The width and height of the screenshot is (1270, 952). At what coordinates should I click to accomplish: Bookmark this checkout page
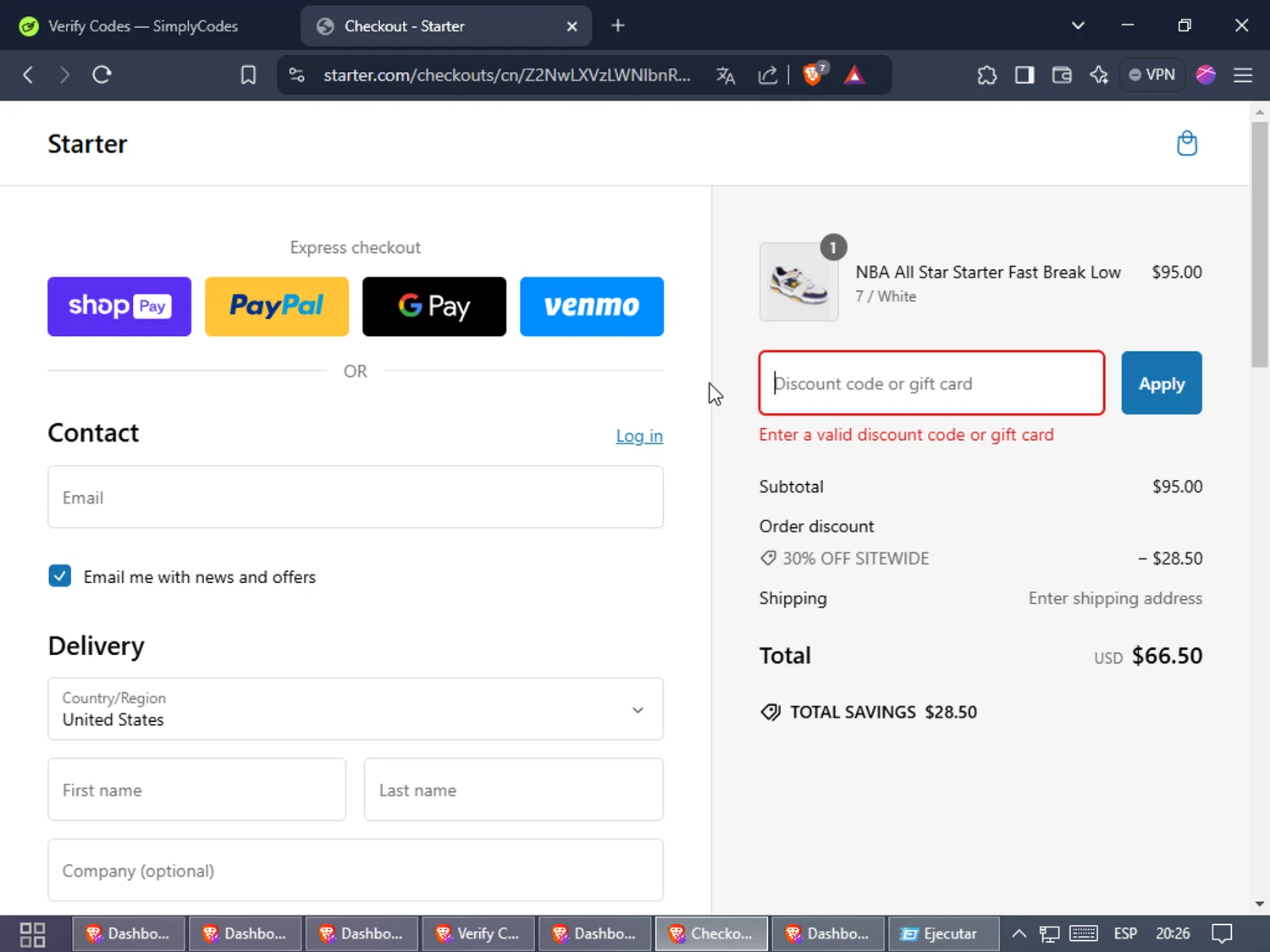click(248, 75)
